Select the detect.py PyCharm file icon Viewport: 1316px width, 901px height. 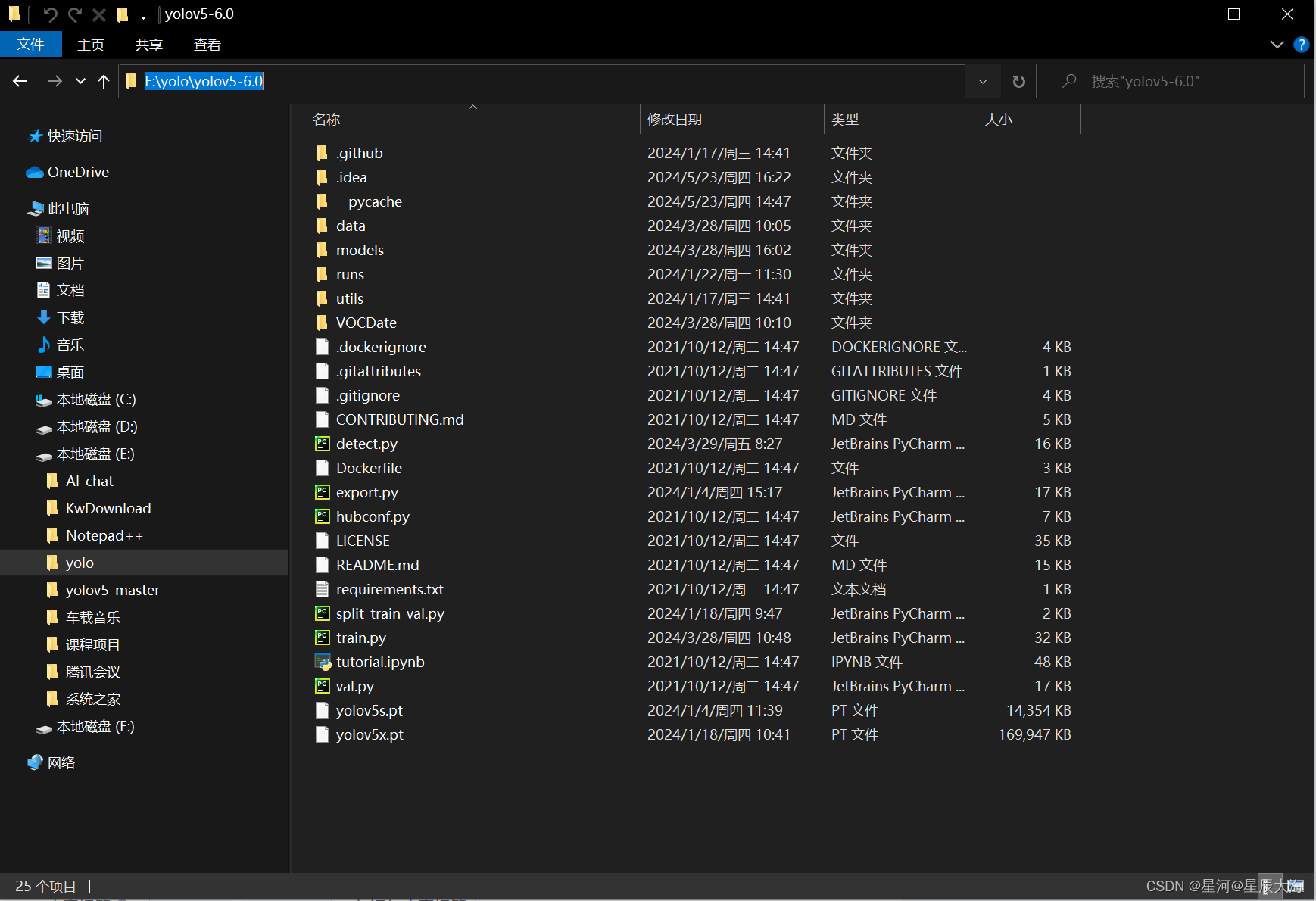coord(323,444)
